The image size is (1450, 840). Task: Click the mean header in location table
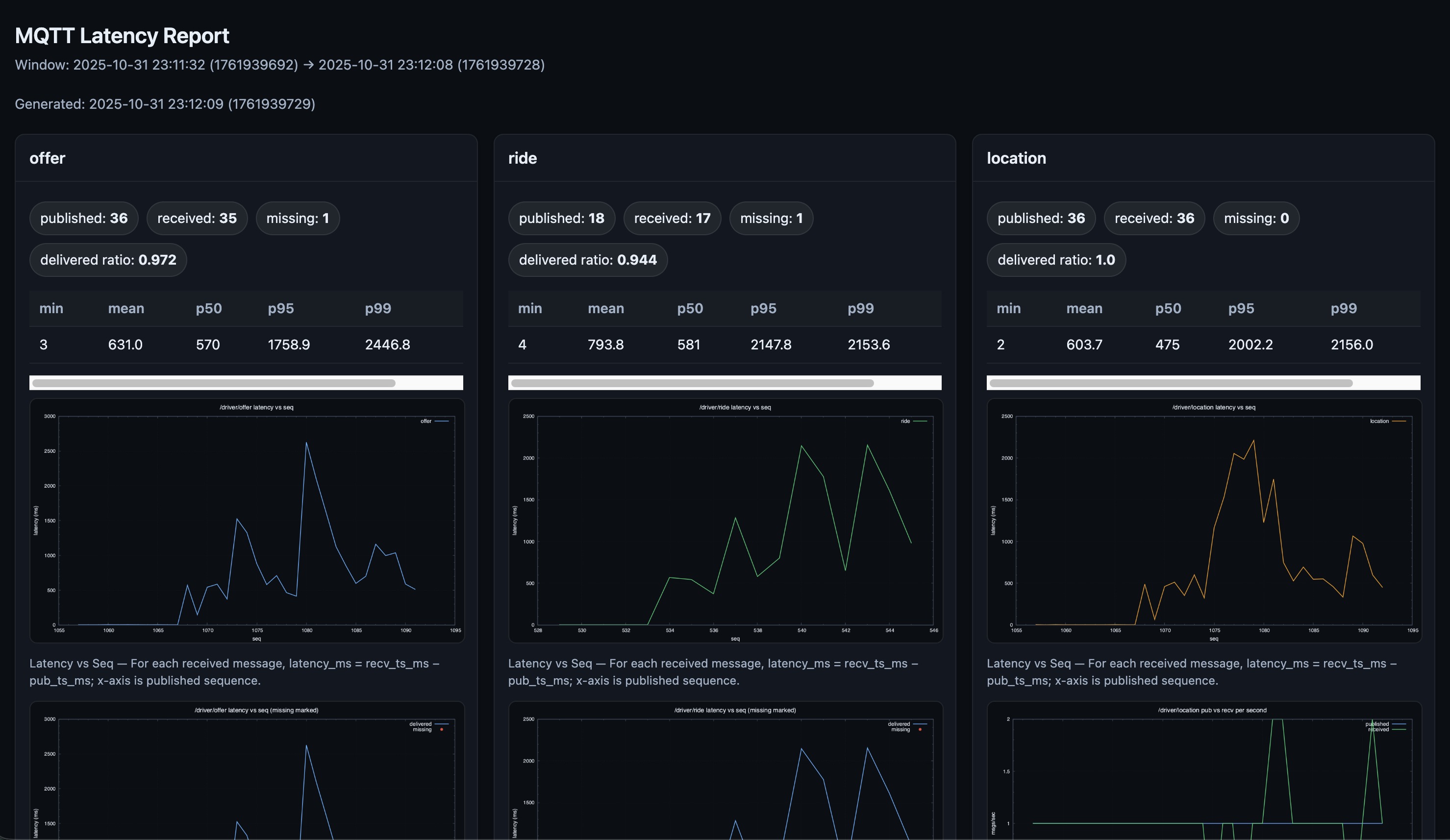[1084, 308]
